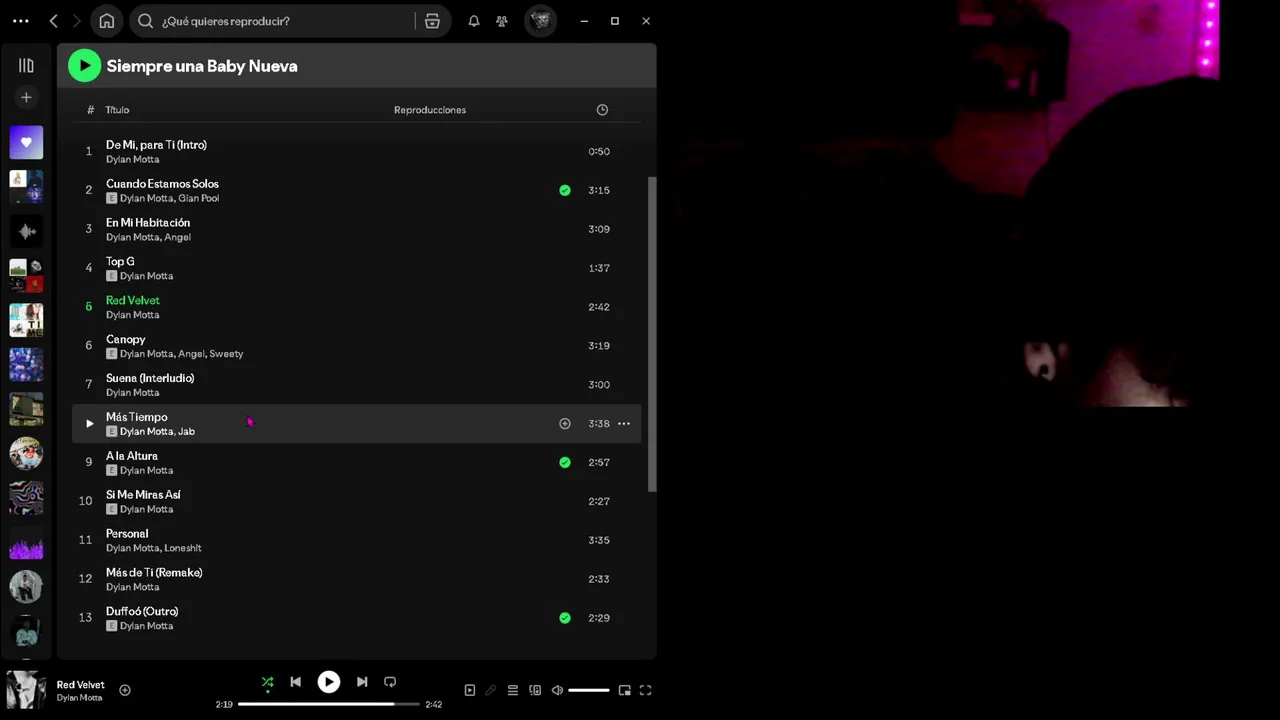Open artist Loneshit link on Personal
The width and height of the screenshot is (1280, 720).
183,548
